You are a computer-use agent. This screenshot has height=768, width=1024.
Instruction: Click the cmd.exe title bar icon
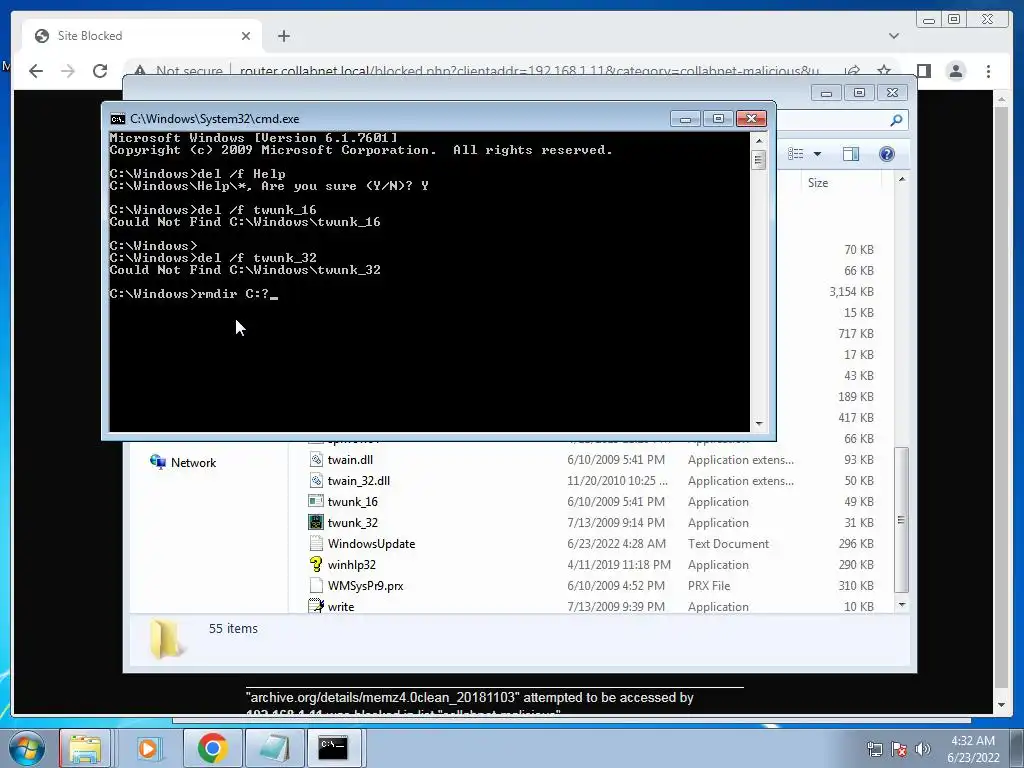coord(118,119)
